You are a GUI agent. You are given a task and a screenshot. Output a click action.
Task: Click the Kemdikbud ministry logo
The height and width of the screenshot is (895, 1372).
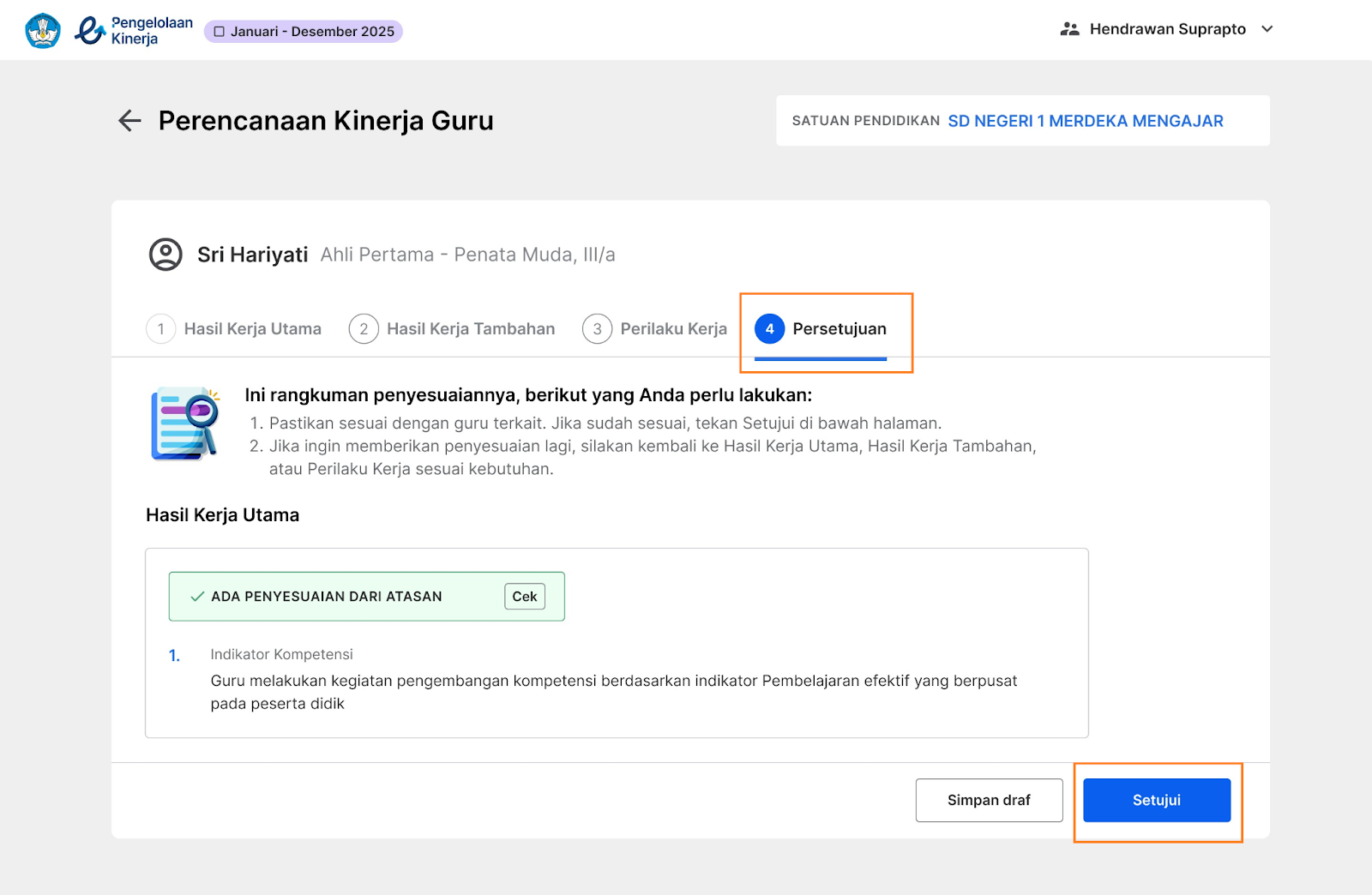[43, 31]
